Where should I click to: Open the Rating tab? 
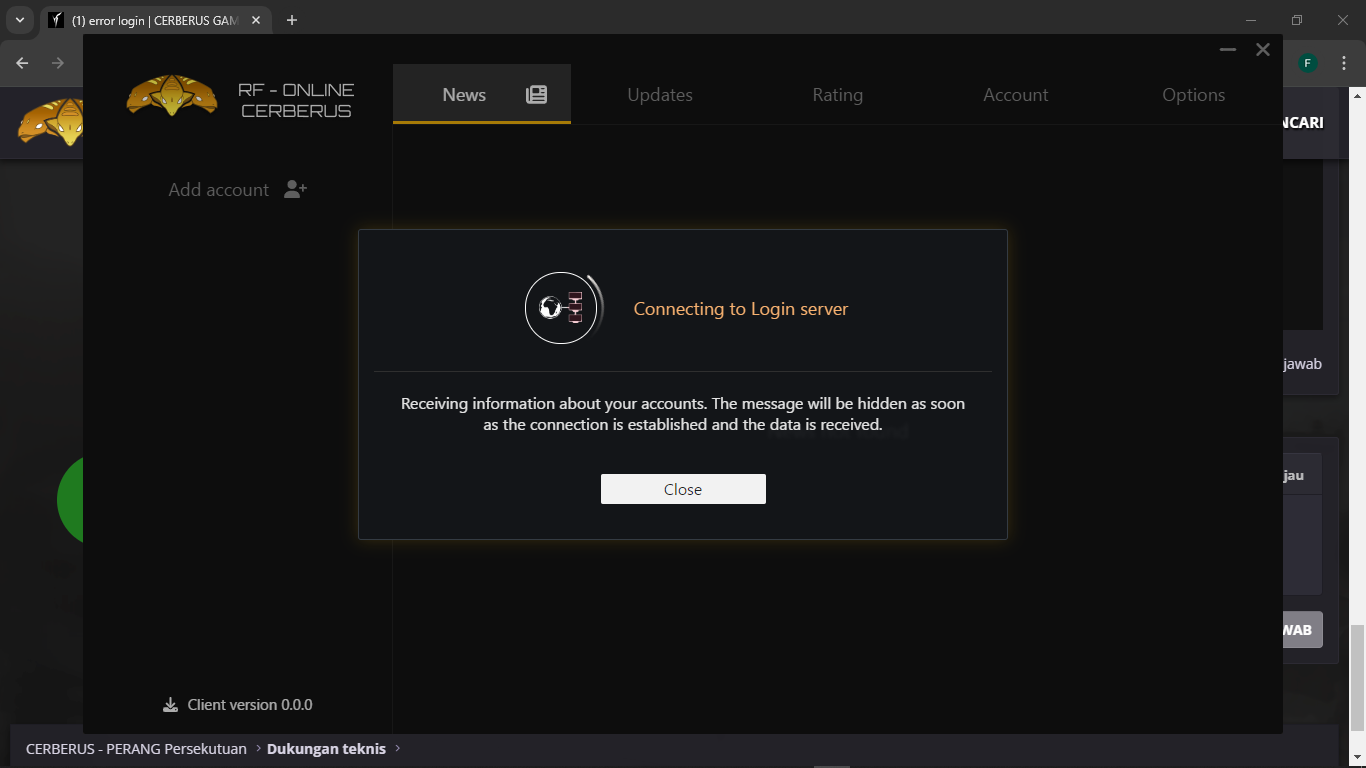tap(838, 95)
